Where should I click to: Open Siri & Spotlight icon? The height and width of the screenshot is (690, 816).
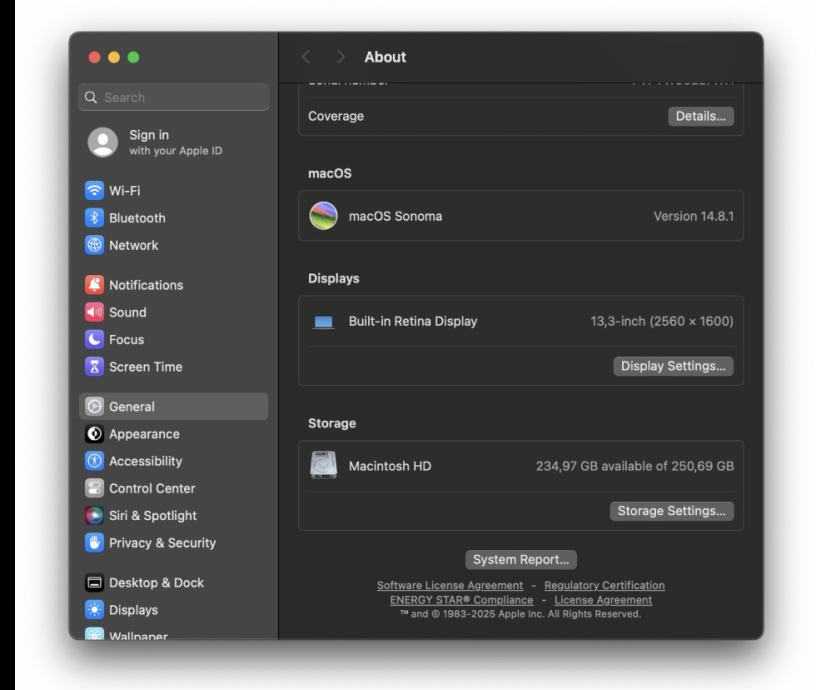coord(94,515)
